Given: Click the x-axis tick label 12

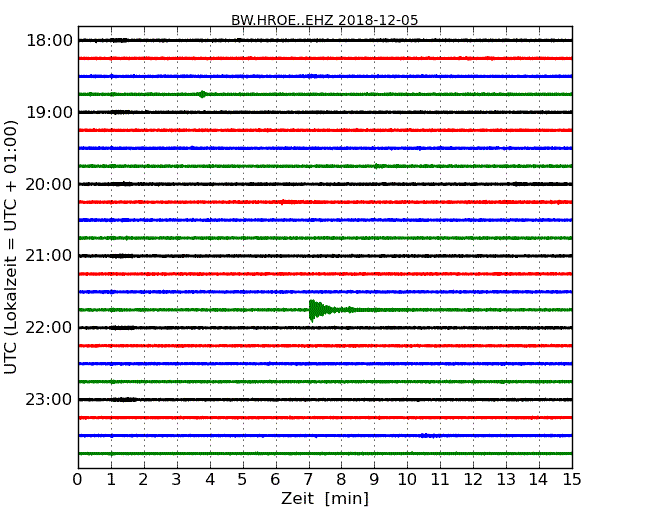Looking at the screenshot, I should 473,480.
